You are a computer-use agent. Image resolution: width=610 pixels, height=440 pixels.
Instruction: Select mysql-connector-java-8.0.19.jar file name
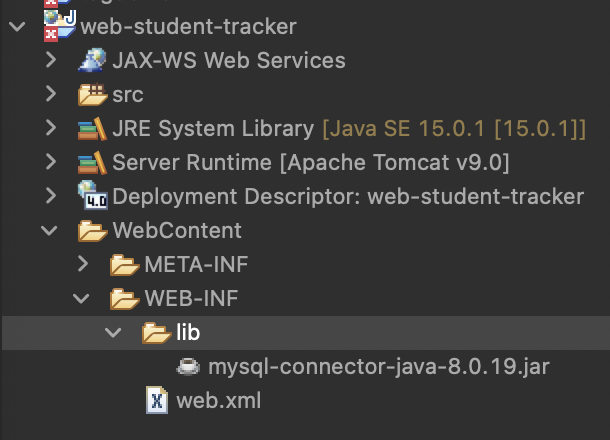pyautogui.click(x=379, y=367)
